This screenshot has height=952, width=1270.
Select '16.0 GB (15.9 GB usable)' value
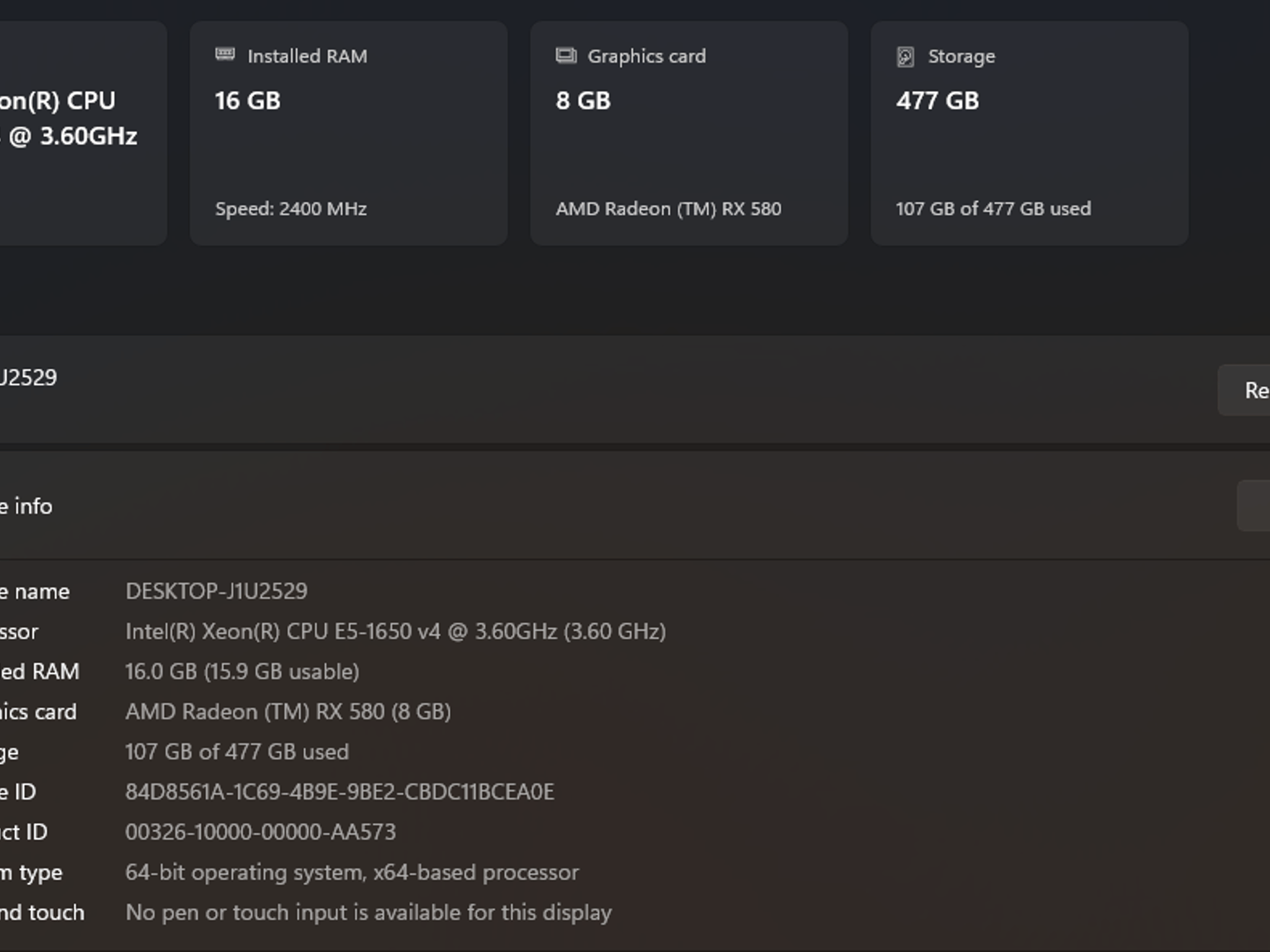[242, 672]
